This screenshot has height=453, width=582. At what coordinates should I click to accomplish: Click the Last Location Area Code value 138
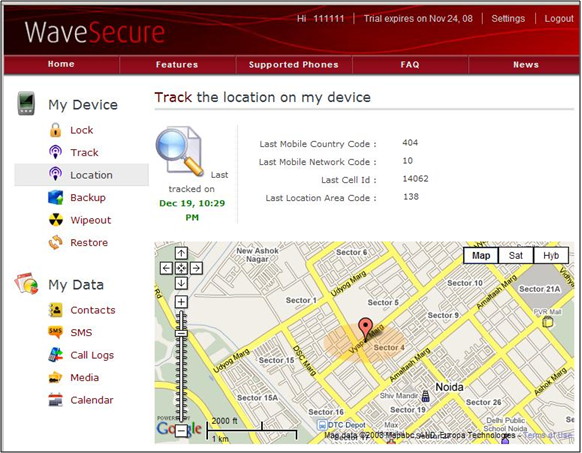pos(411,196)
